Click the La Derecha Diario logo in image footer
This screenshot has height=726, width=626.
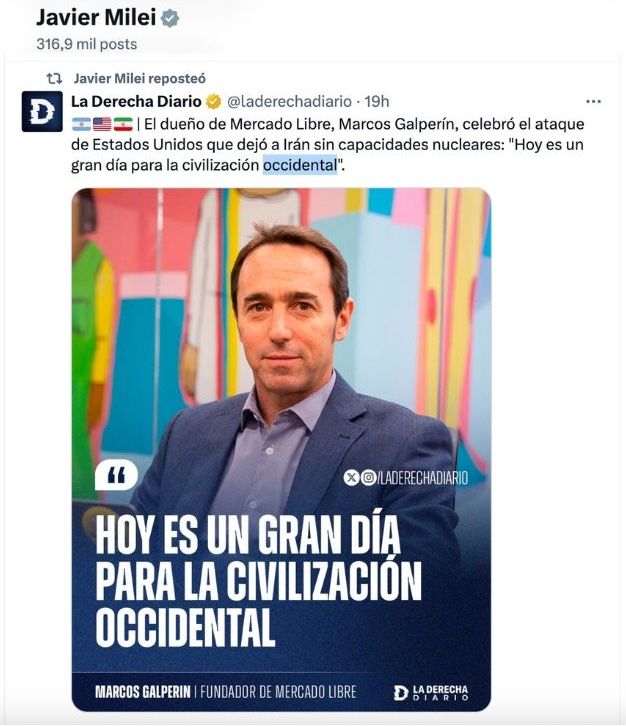click(431, 692)
